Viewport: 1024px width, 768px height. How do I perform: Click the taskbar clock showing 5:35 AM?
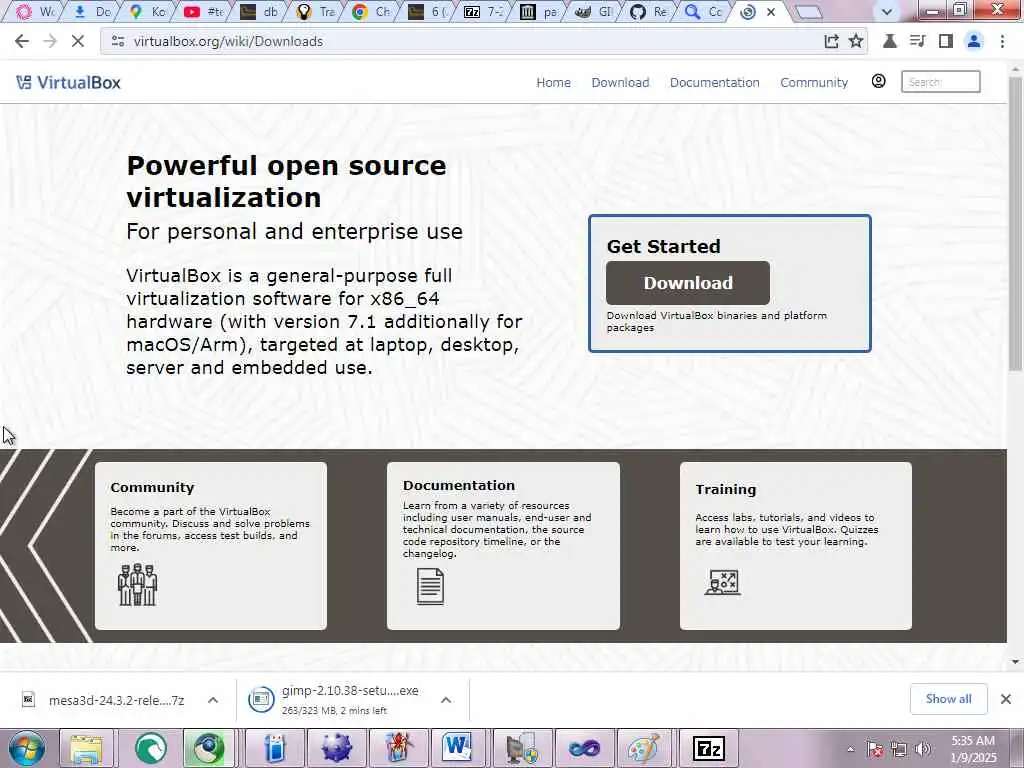coord(974,749)
